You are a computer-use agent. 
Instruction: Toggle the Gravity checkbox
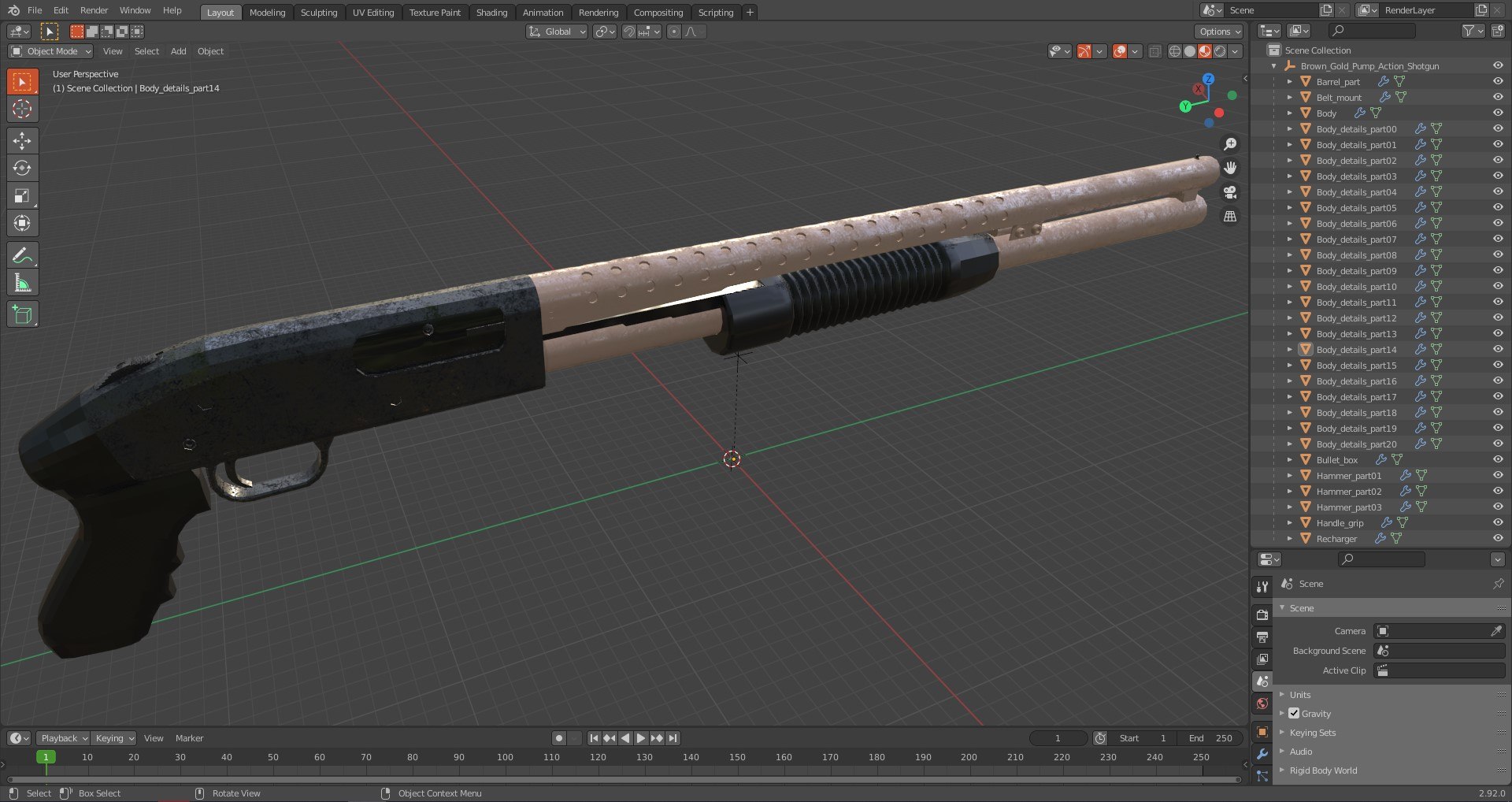1294,713
